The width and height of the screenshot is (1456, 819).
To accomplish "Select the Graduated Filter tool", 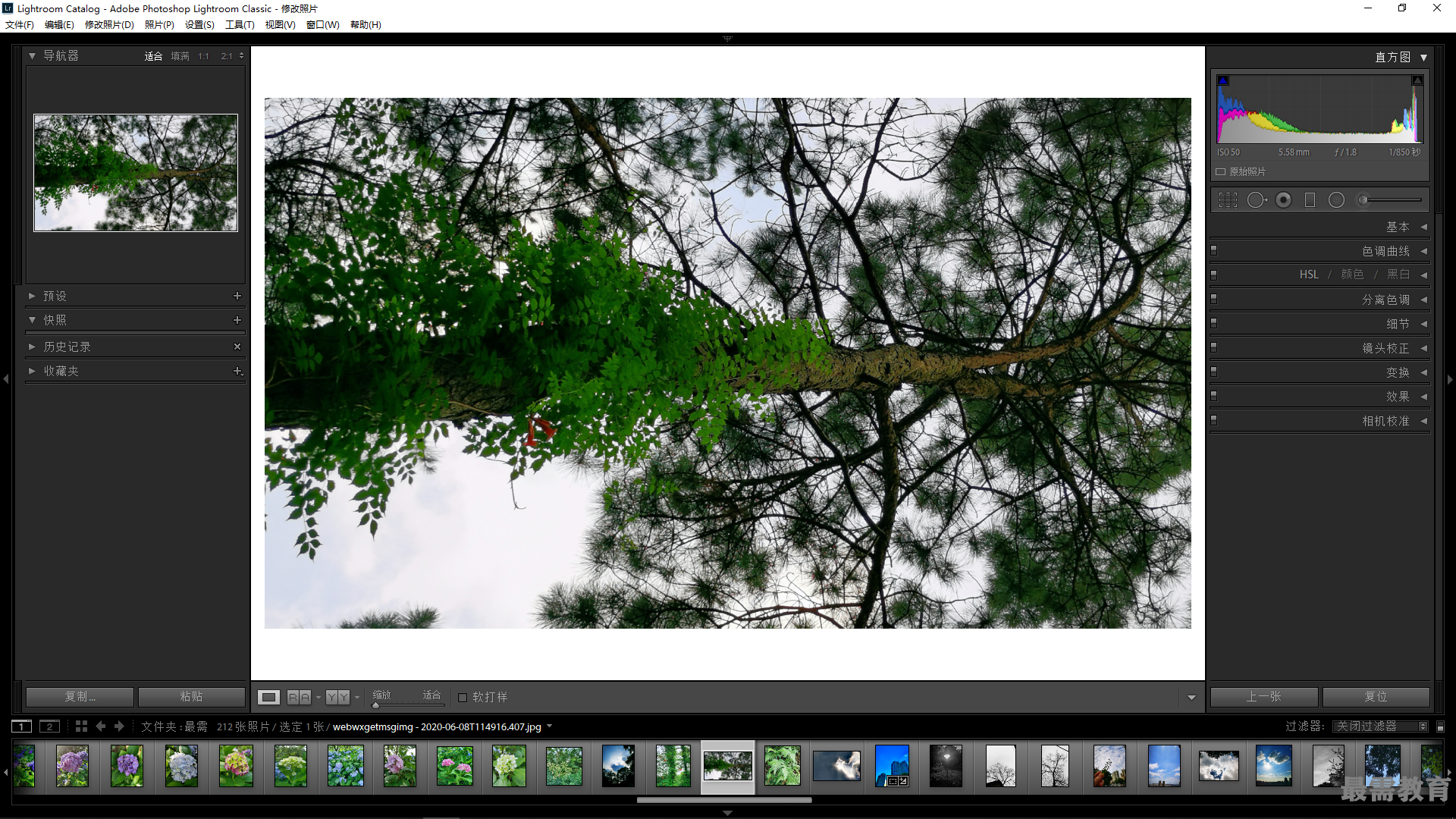I will pos(1310,200).
